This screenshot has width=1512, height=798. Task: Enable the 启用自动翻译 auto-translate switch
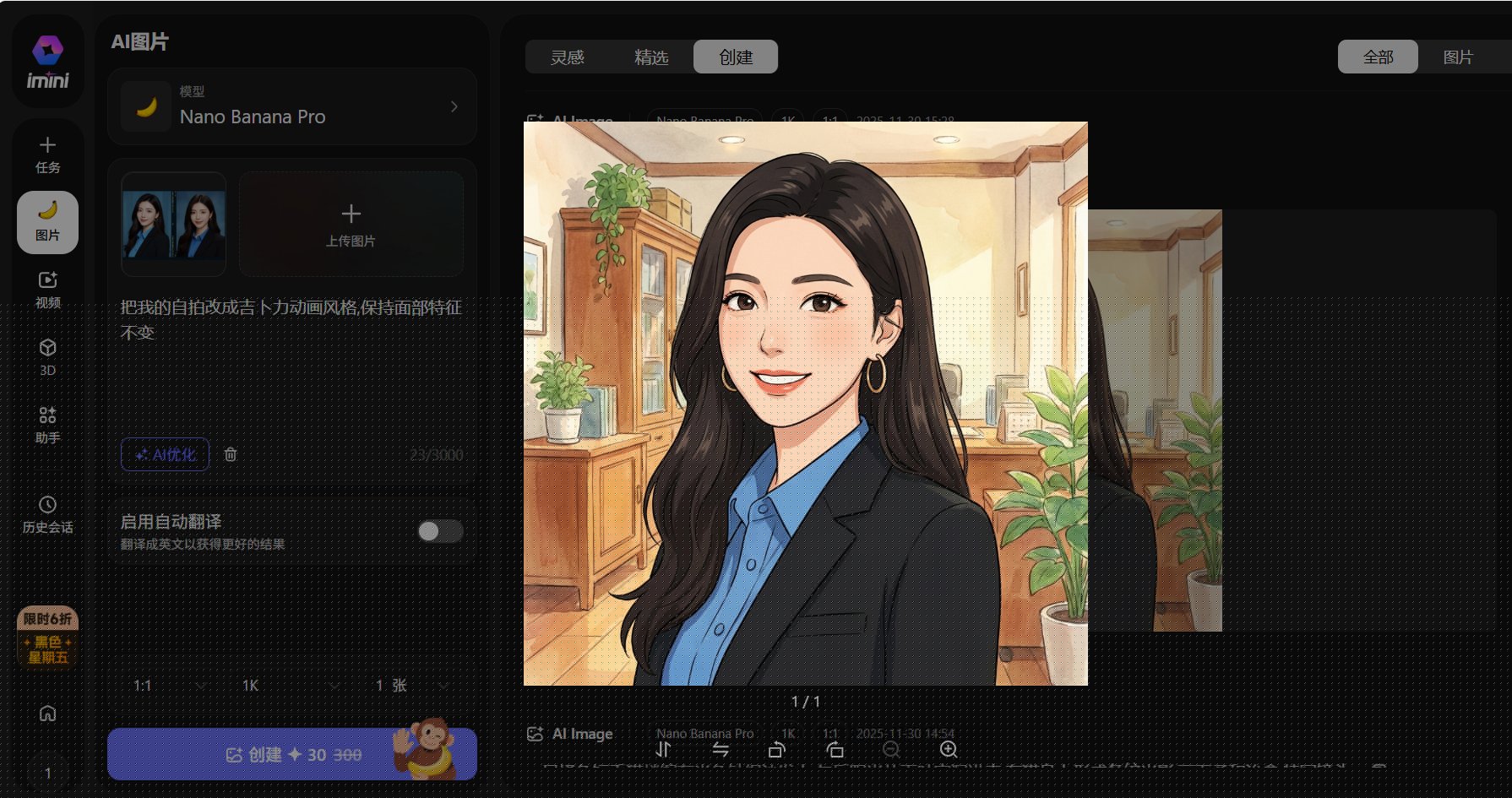440,531
